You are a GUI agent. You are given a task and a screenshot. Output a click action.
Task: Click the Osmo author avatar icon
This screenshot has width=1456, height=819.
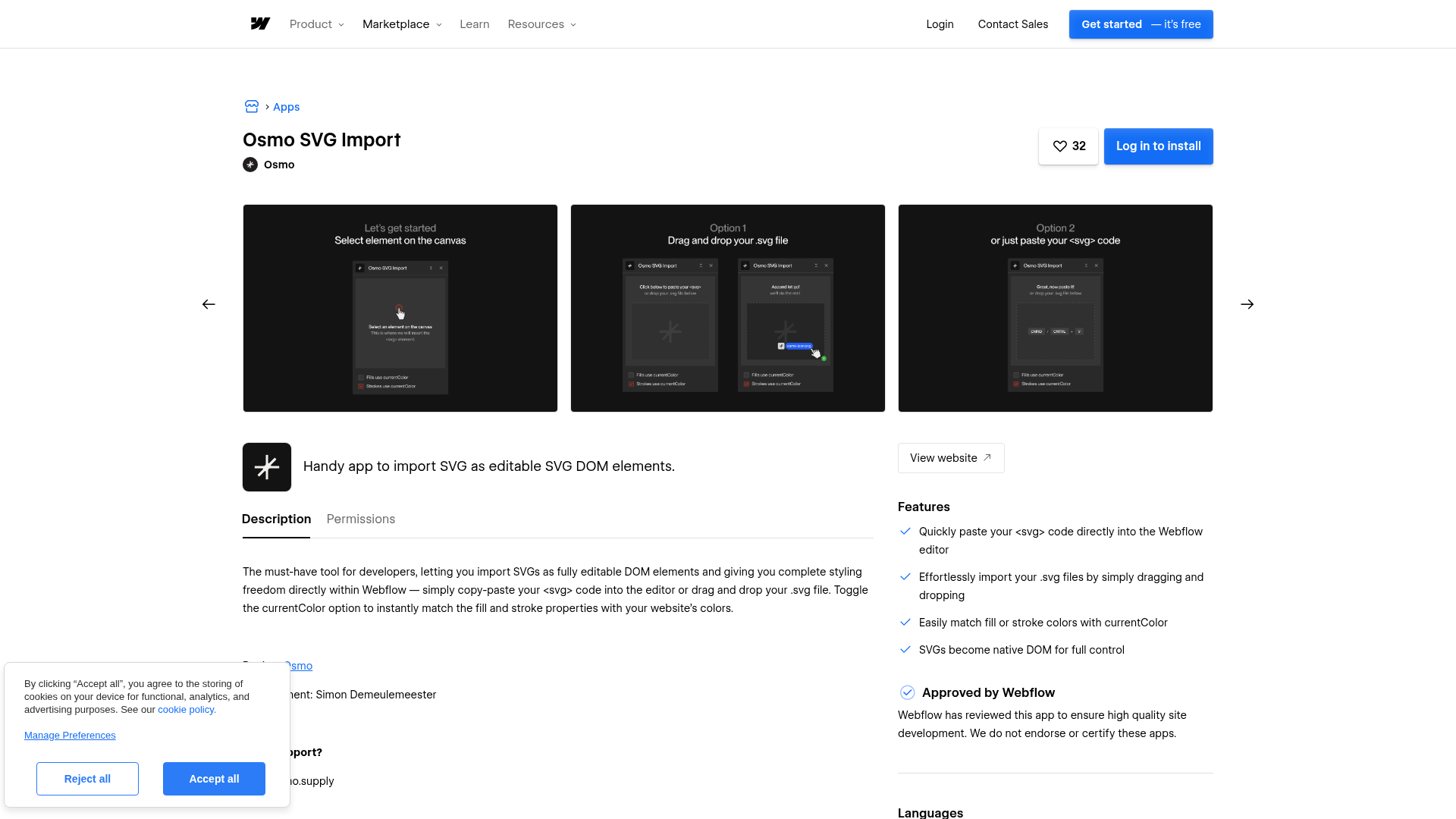250,165
